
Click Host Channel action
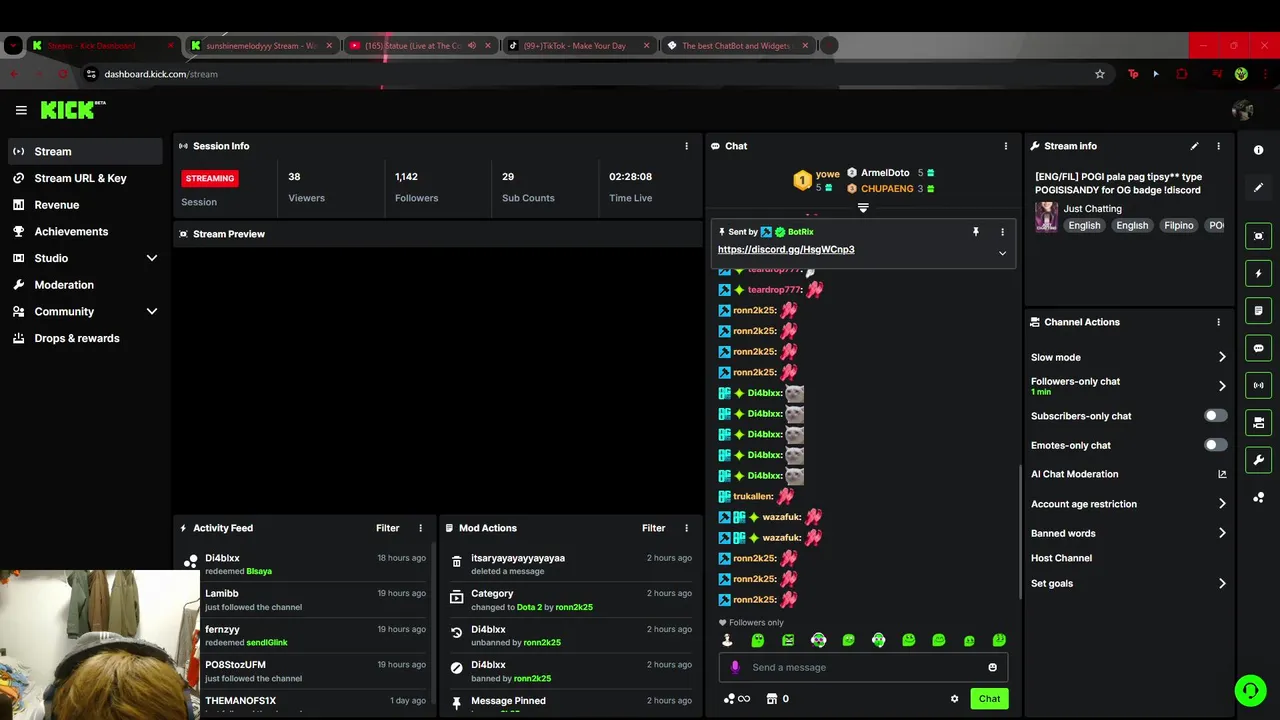coord(1061,558)
